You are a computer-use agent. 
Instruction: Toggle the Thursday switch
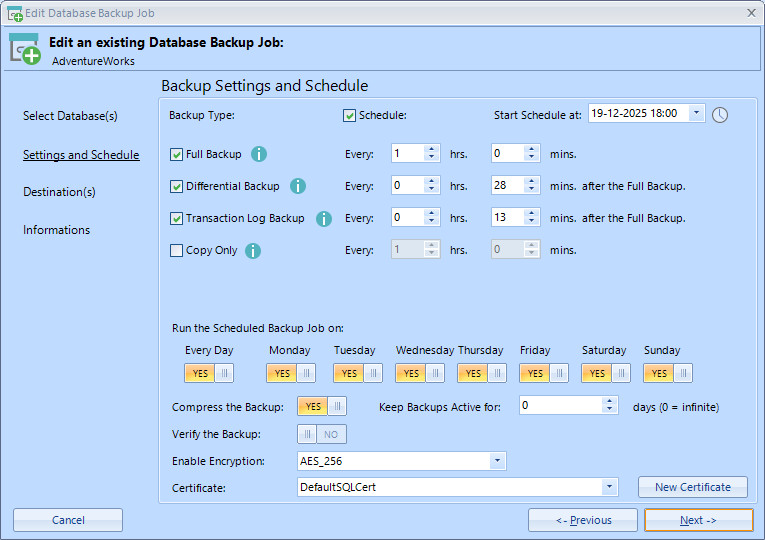pos(482,373)
